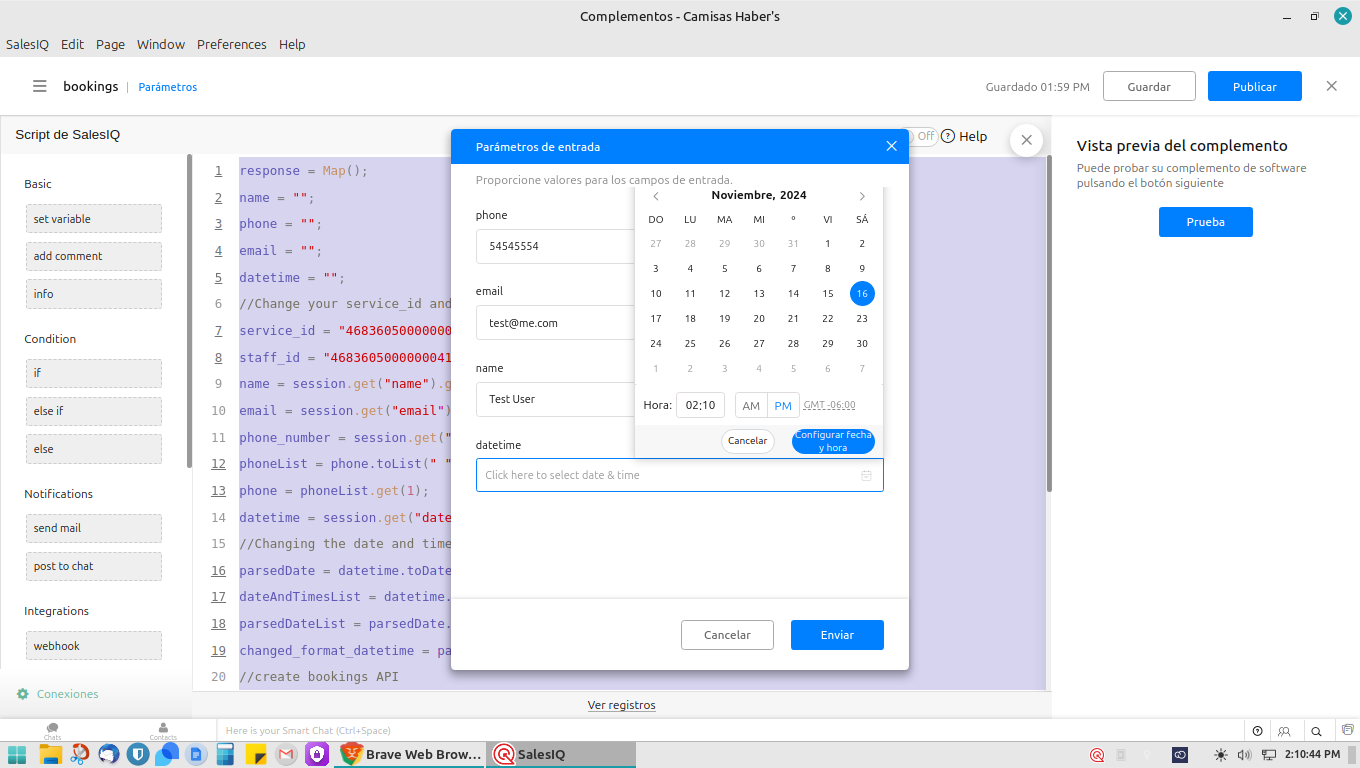Open the Help menu in menu bar

click(292, 44)
